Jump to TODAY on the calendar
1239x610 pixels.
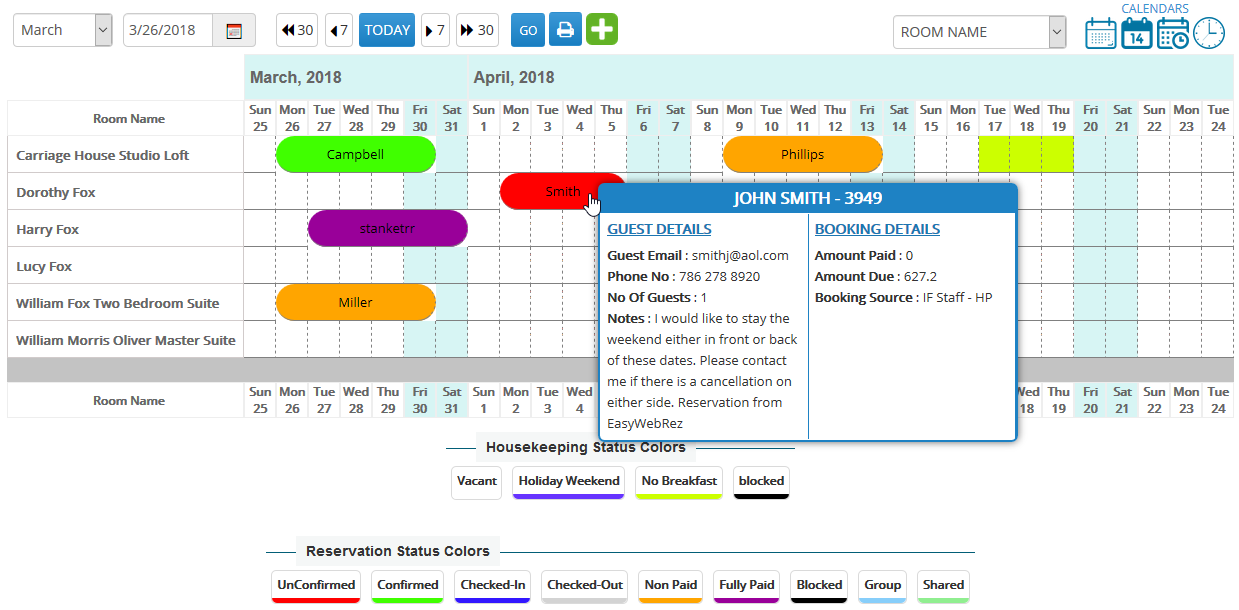[x=386, y=30]
